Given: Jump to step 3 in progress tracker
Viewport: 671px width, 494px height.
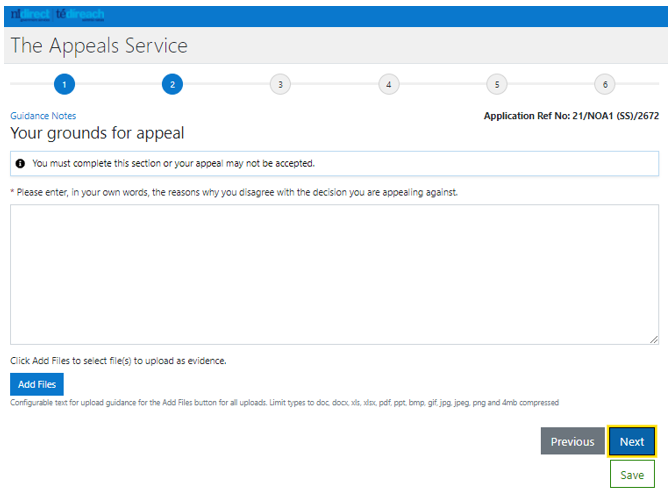Looking at the screenshot, I should pos(280,84).
